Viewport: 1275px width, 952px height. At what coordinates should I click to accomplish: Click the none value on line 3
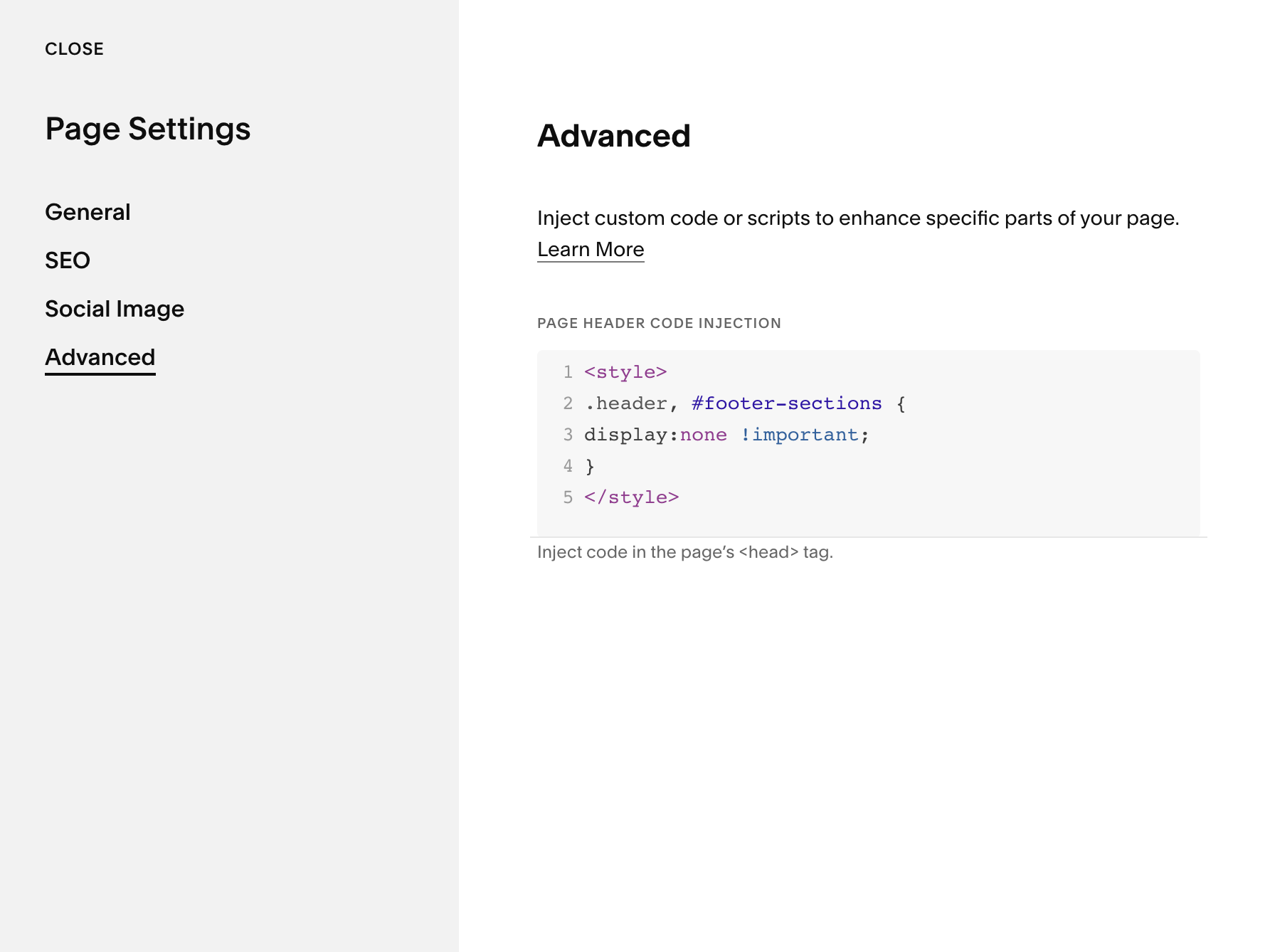[x=704, y=434]
